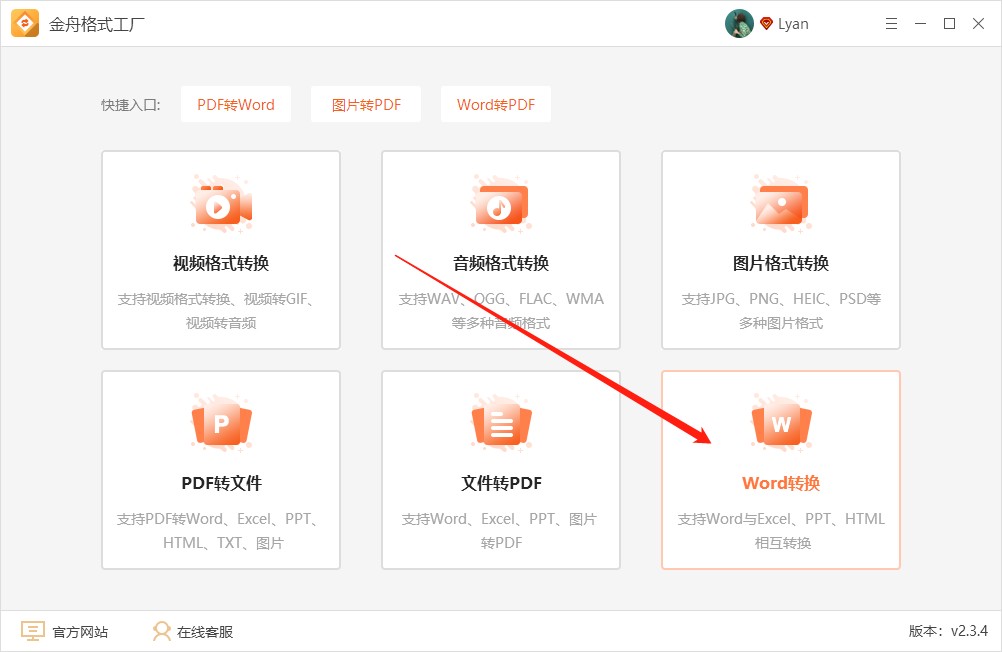Select the 文件转PDF document icon
Viewport: 1002px width, 652px height.
[500, 423]
